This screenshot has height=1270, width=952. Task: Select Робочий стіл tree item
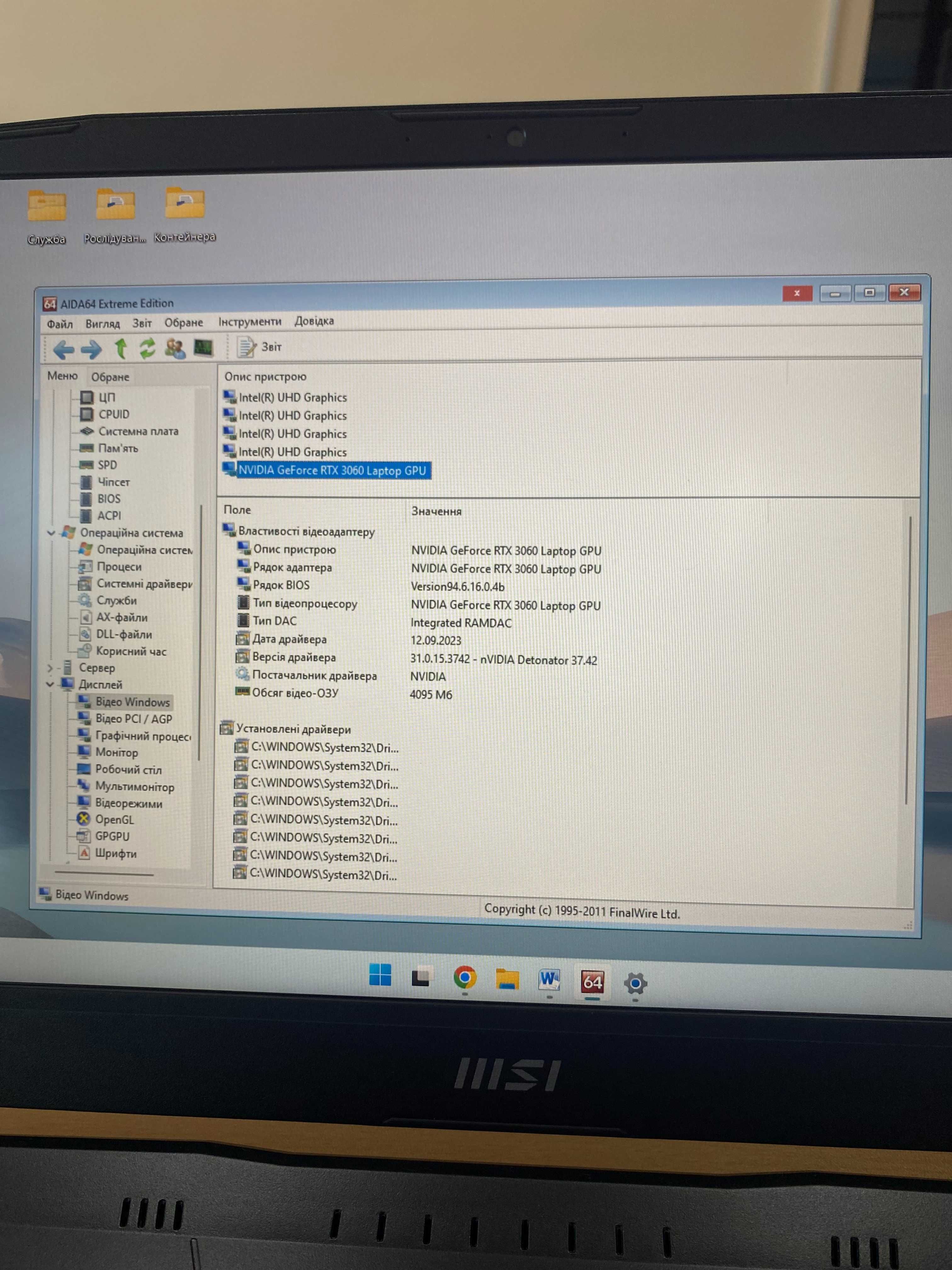point(119,770)
